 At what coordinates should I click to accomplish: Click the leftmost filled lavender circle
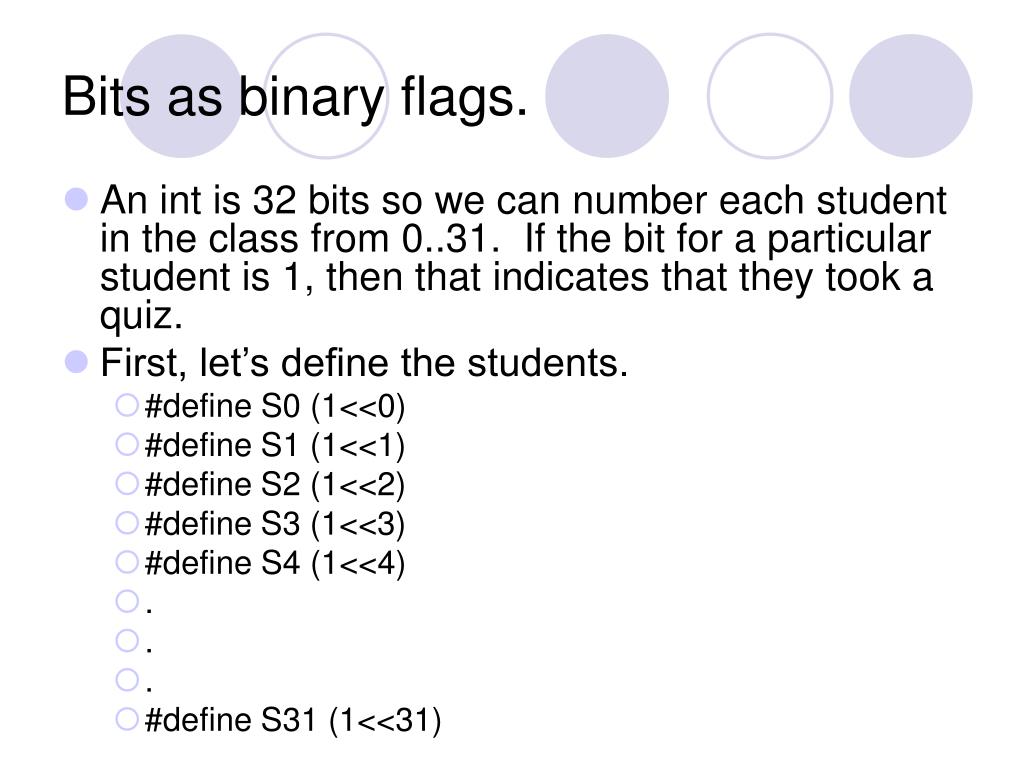click(x=184, y=96)
